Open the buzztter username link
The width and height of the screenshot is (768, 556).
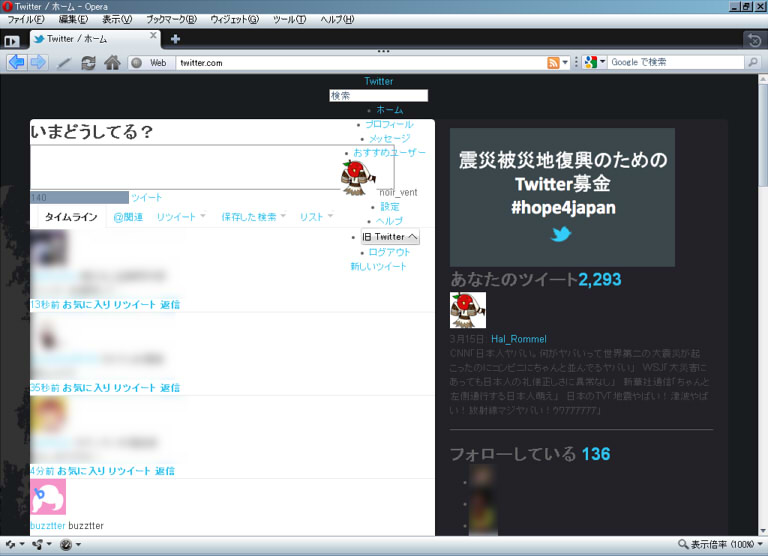[48, 526]
